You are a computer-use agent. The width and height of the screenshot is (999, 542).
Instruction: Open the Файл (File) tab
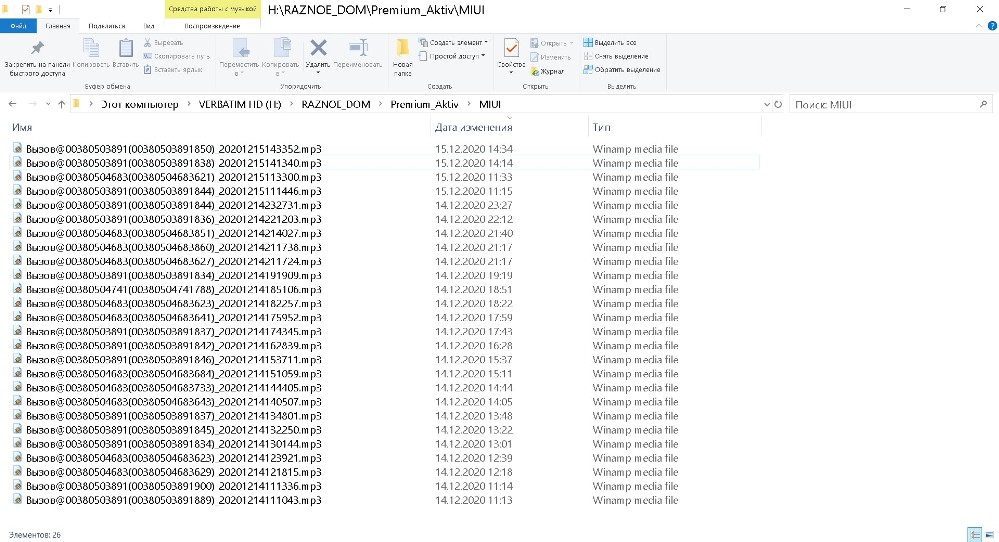(18, 26)
